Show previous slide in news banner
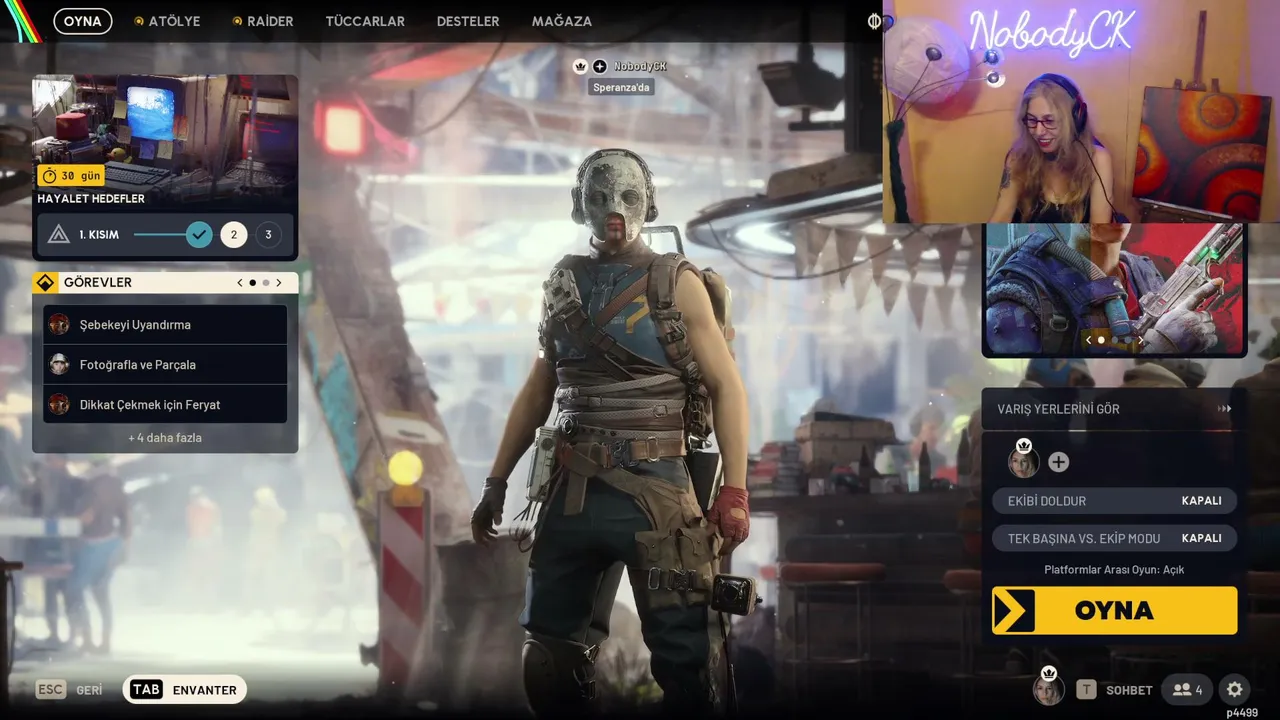 click(1089, 340)
